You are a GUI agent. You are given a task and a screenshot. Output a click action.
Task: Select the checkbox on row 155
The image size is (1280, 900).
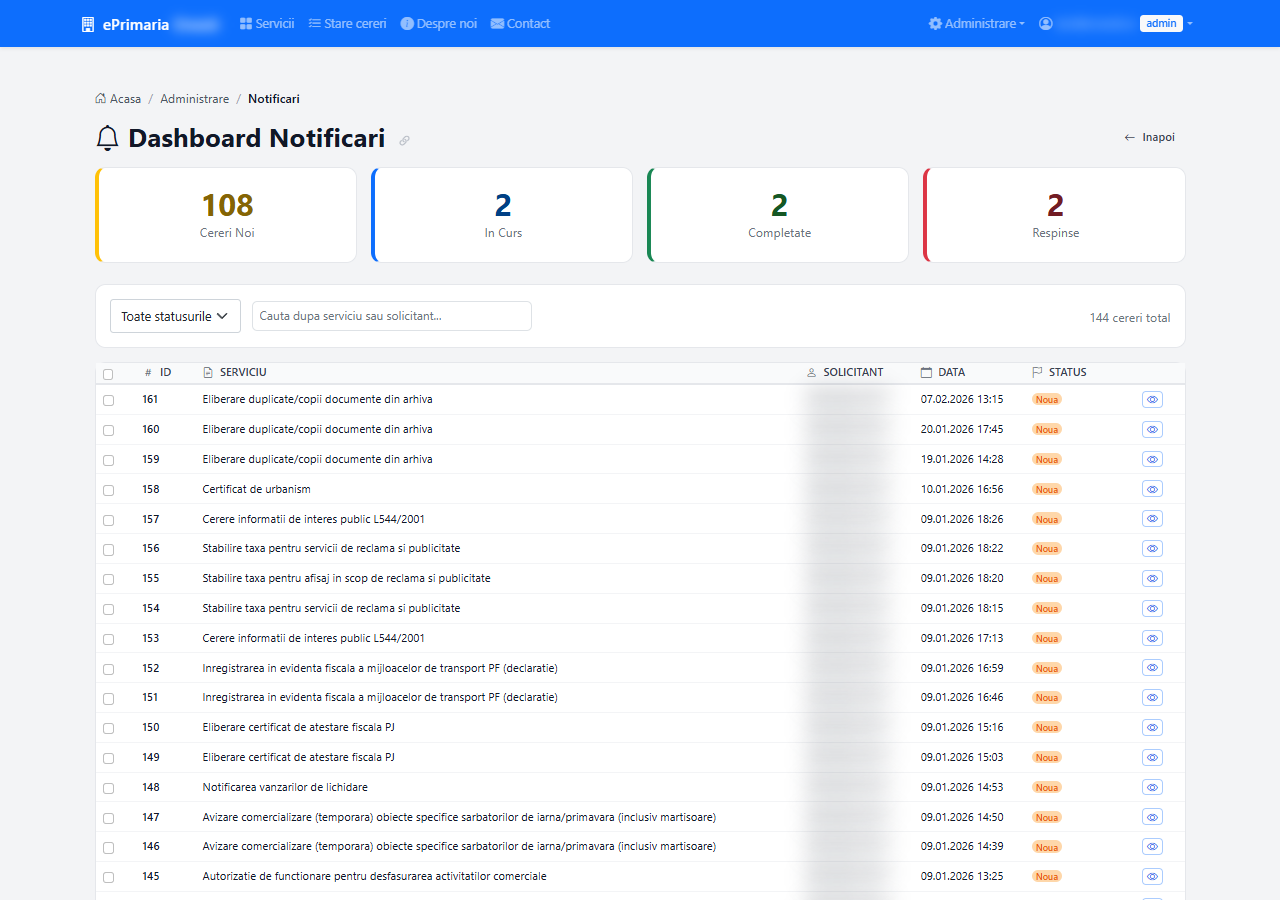click(108, 579)
